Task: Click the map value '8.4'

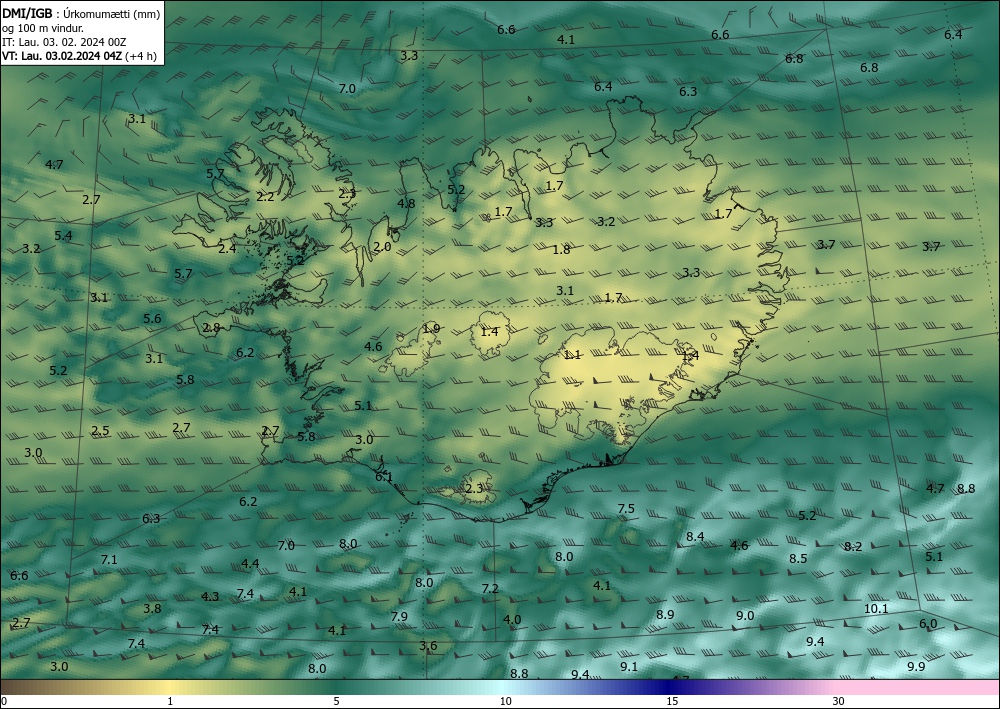Action: click(x=695, y=537)
